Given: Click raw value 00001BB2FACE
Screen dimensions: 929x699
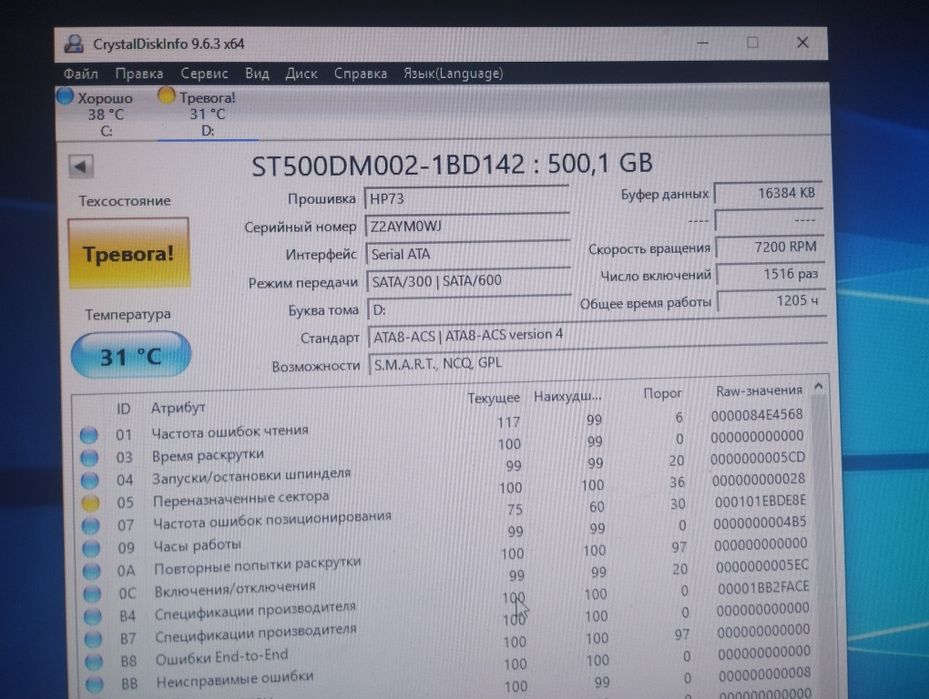Looking at the screenshot, I should pyautogui.click(x=763, y=588).
